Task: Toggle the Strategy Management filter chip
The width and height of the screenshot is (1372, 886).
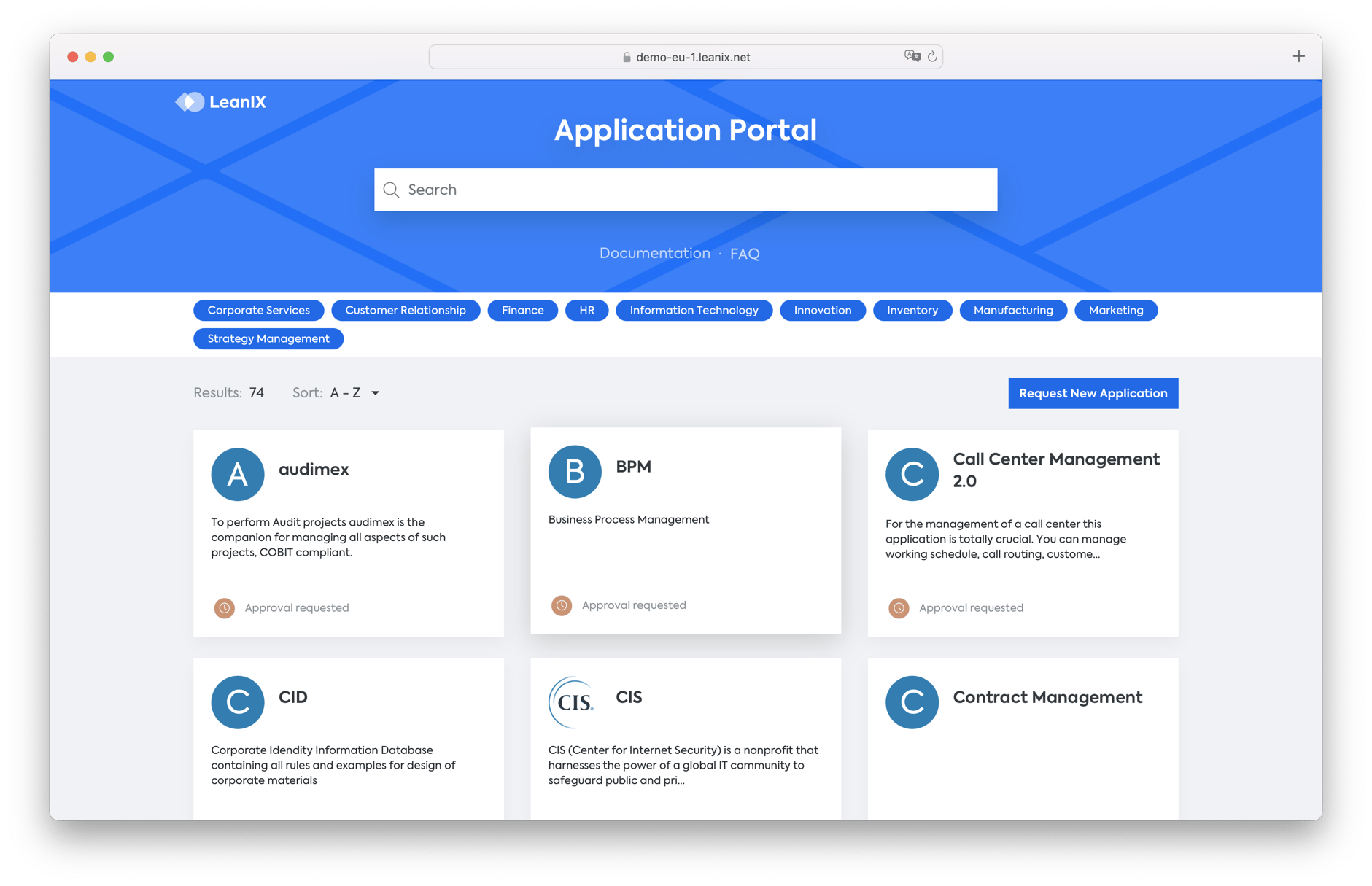Action: (x=268, y=338)
